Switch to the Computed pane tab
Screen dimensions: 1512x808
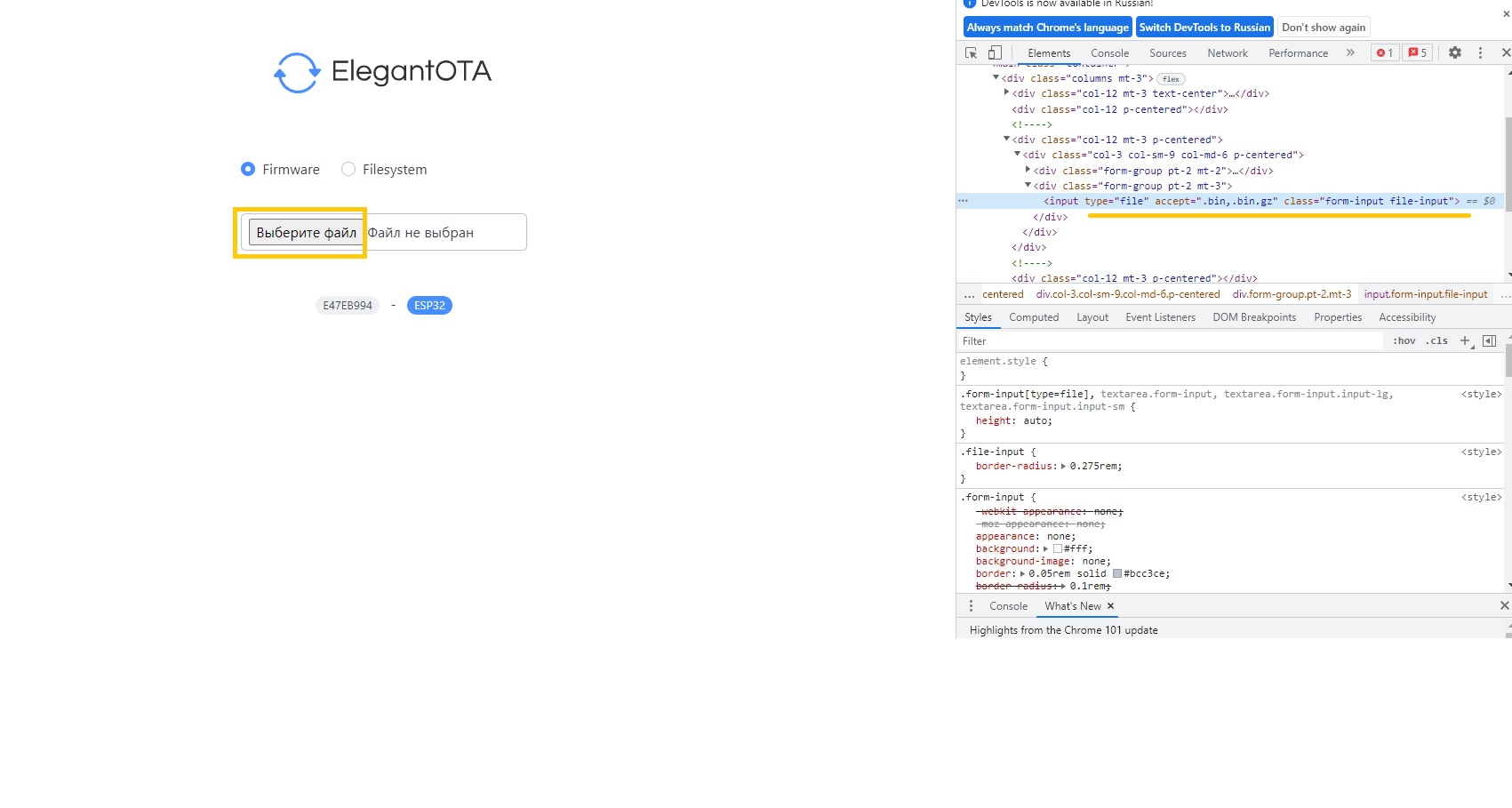pos(1034,317)
